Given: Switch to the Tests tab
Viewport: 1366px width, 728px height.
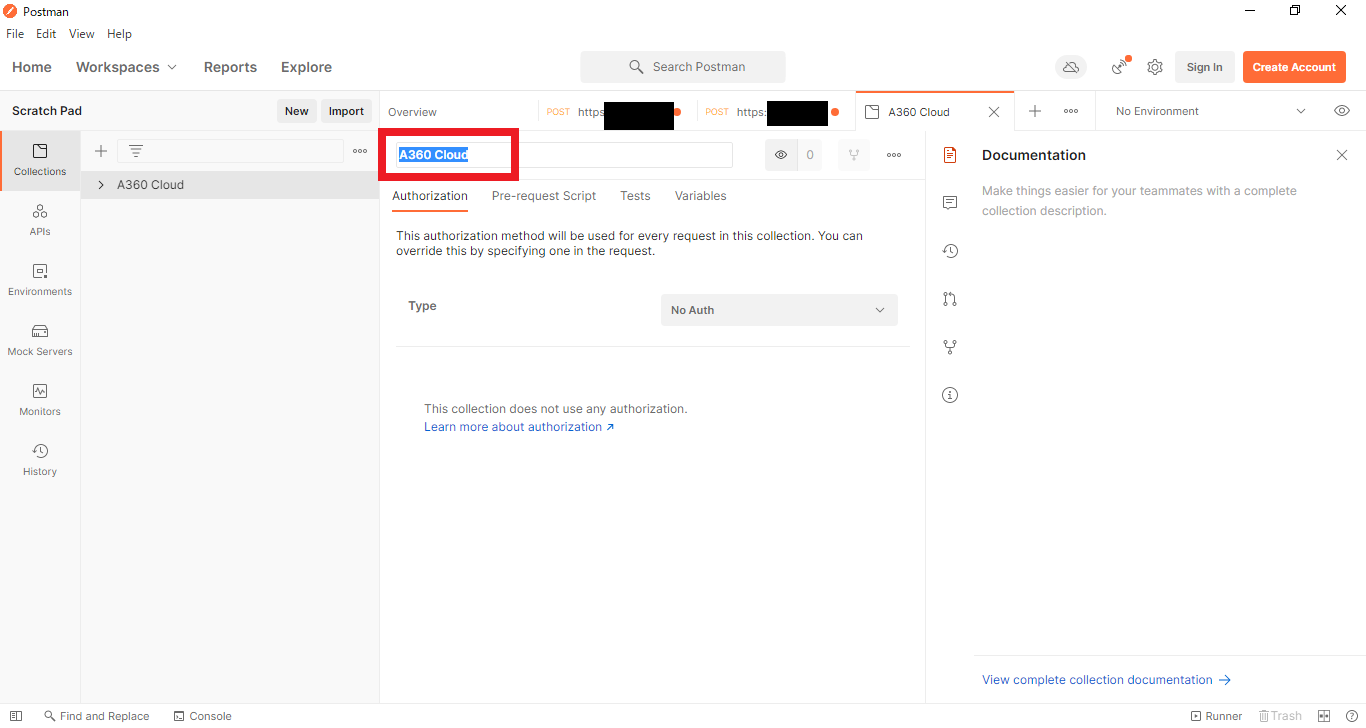Looking at the screenshot, I should 635,196.
